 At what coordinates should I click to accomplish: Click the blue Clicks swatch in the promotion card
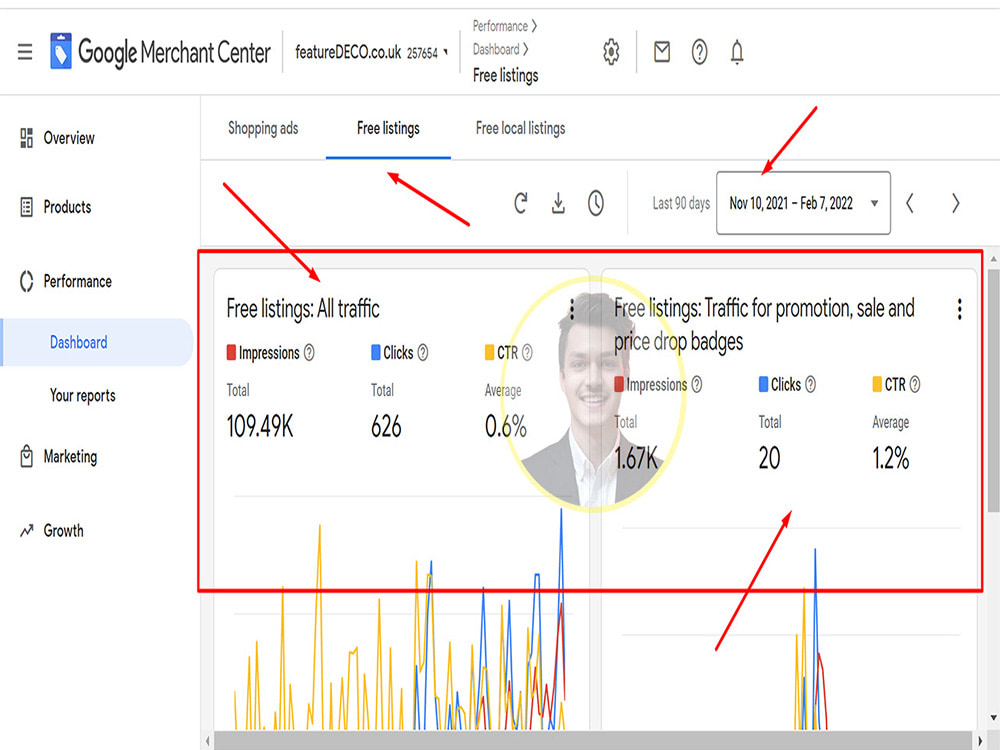coord(763,384)
